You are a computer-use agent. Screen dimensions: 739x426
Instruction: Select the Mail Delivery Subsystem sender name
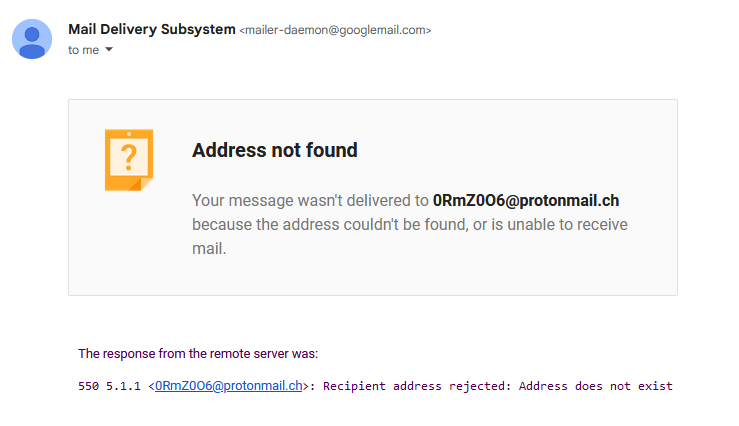coord(152,29)
